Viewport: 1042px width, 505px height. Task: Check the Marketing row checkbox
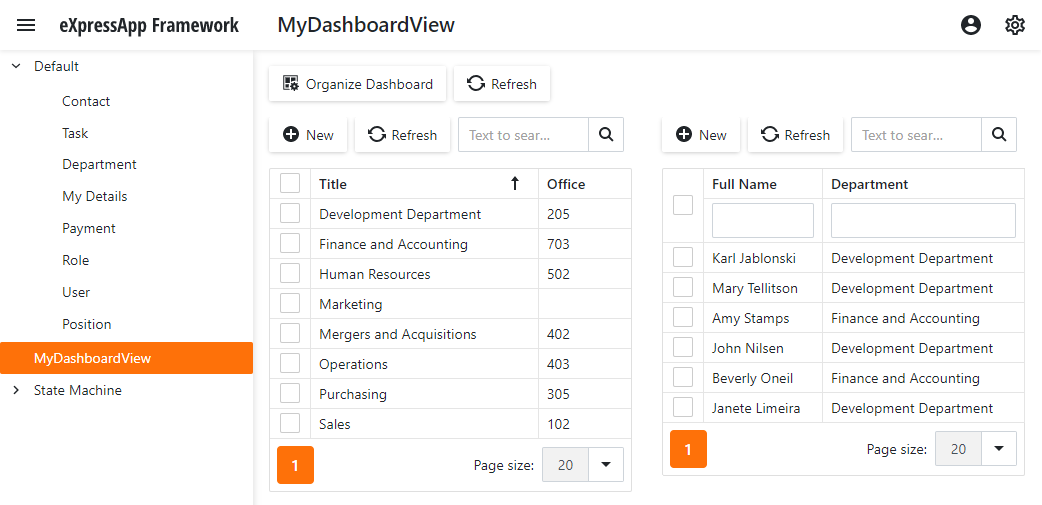pos(290,303)
